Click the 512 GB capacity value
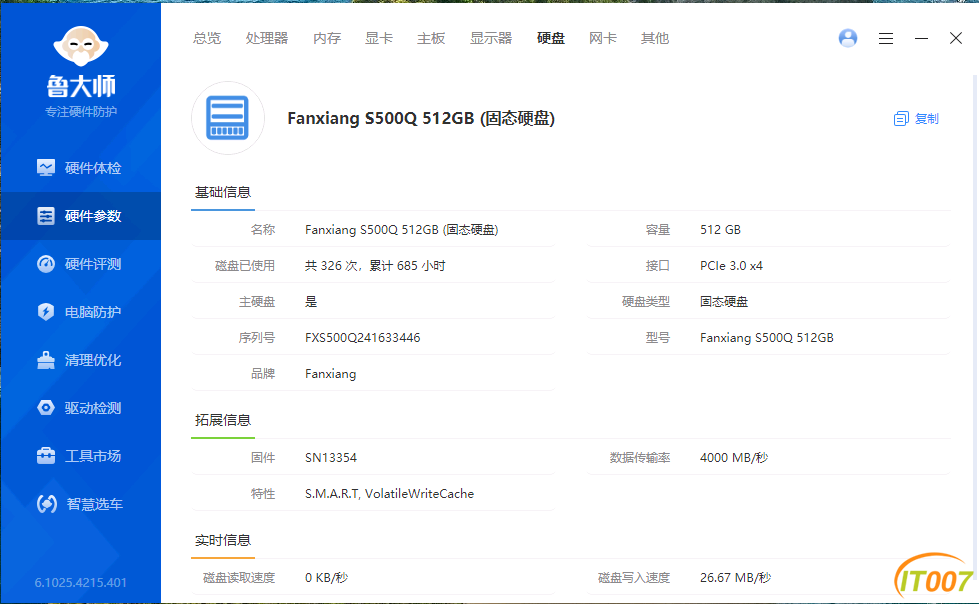This screenshot has width=979, height=604. click(720, 230)
